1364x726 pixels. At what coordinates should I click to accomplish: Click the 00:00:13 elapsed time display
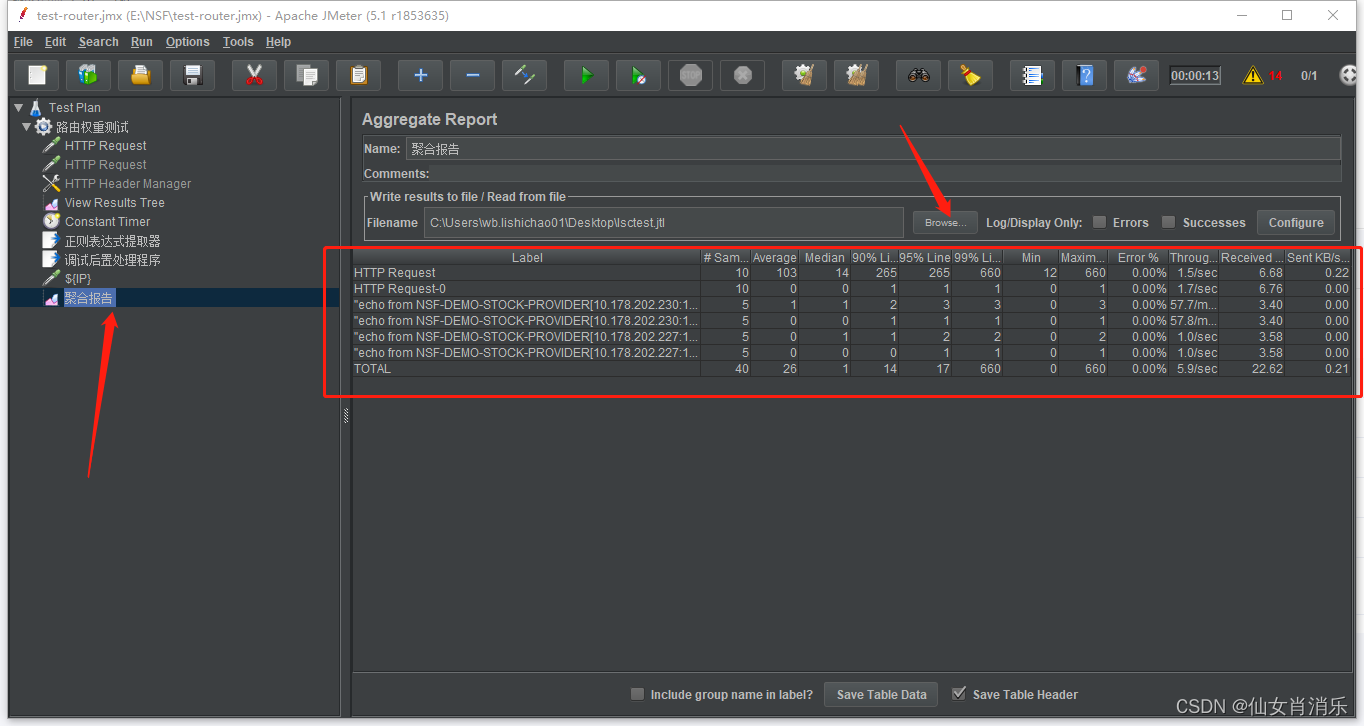(x=1195, y=75)
